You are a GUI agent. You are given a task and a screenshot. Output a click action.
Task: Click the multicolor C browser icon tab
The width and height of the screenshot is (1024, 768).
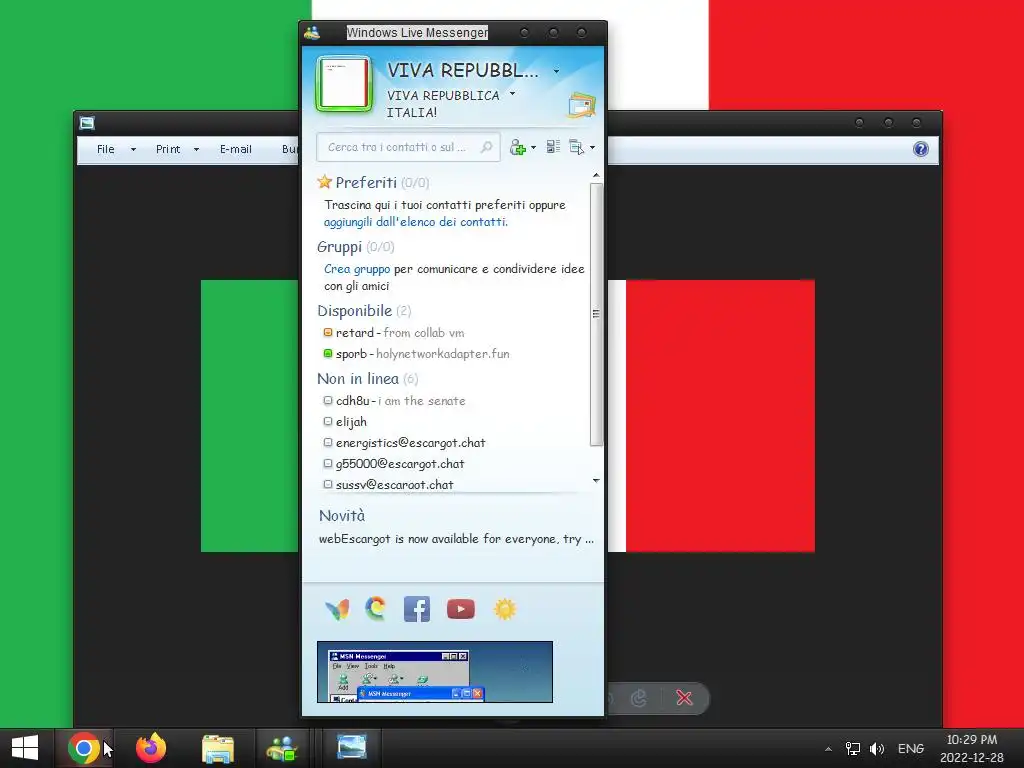(376, 609)
